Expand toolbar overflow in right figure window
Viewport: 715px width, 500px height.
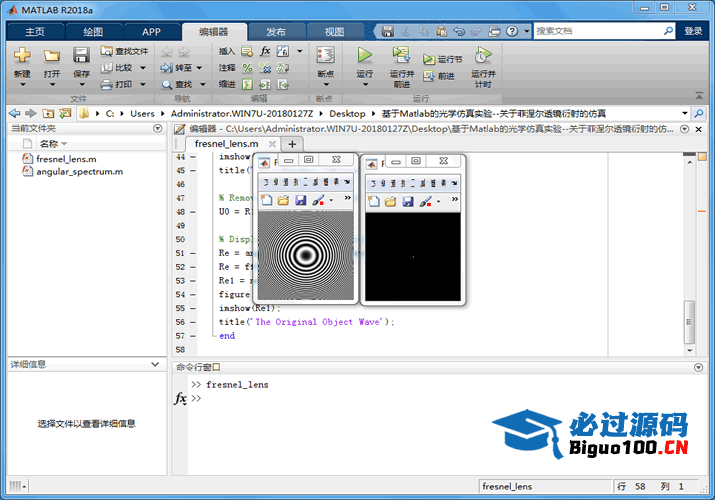pos(455,199)
